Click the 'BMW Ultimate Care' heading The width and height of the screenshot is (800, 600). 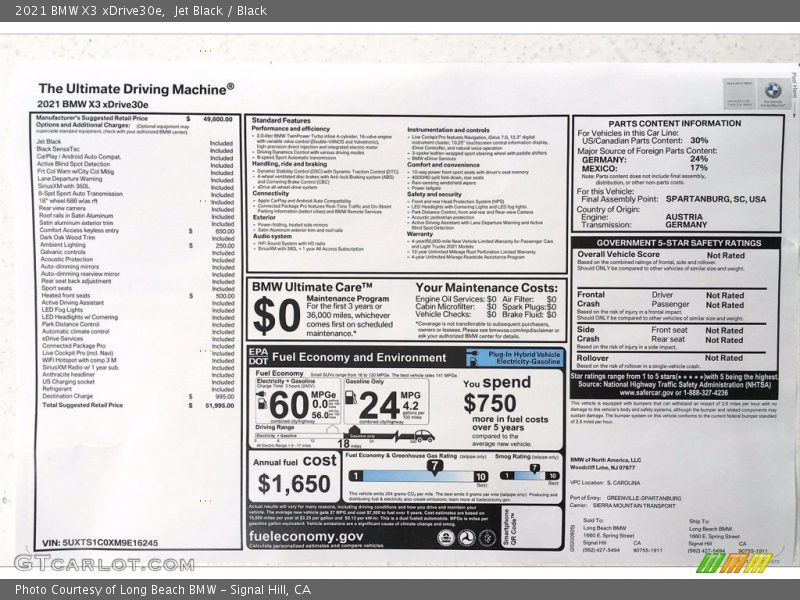tap(312, 287)
